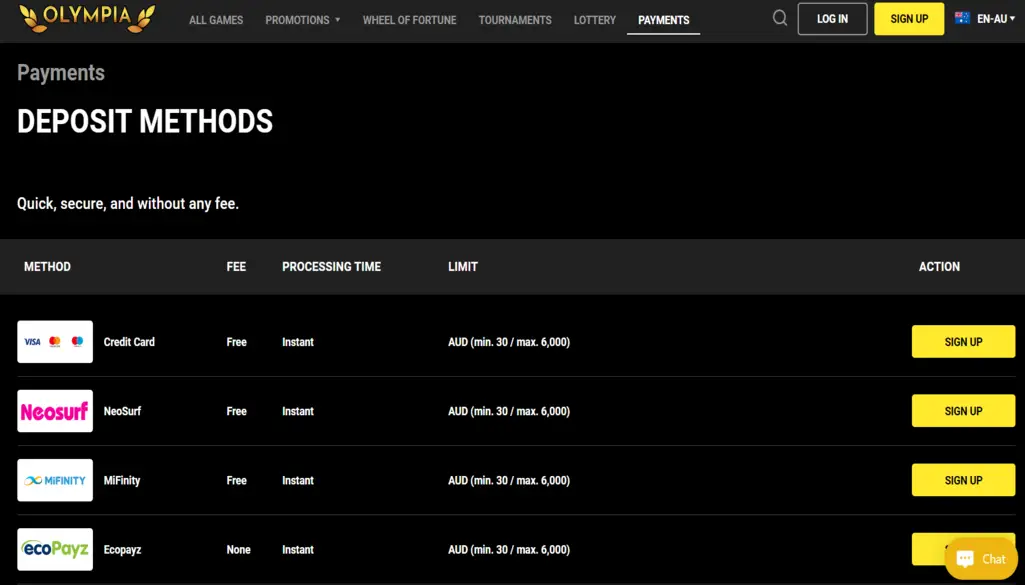Click the MiFinity method name
This screenshot has height=585, width=1025.
pyautogui.click(x=122, y=480)
